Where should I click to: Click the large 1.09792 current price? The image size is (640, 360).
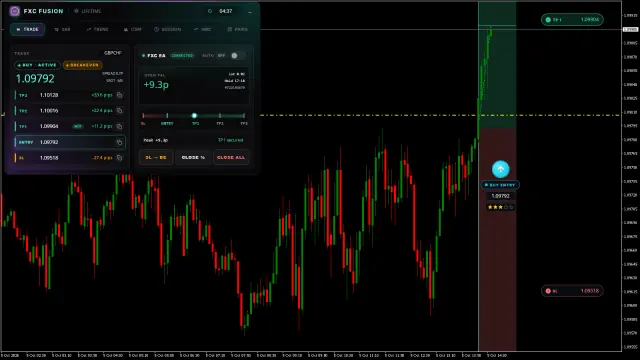[x=35, y=78]
